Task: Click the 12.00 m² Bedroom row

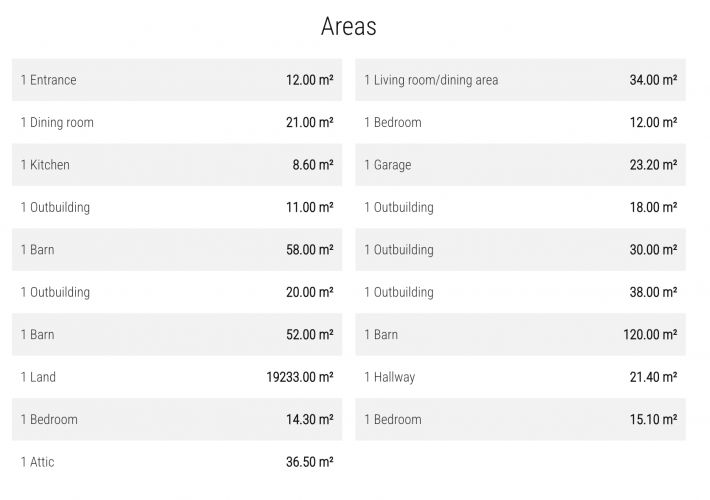Action: coord(521,122)
